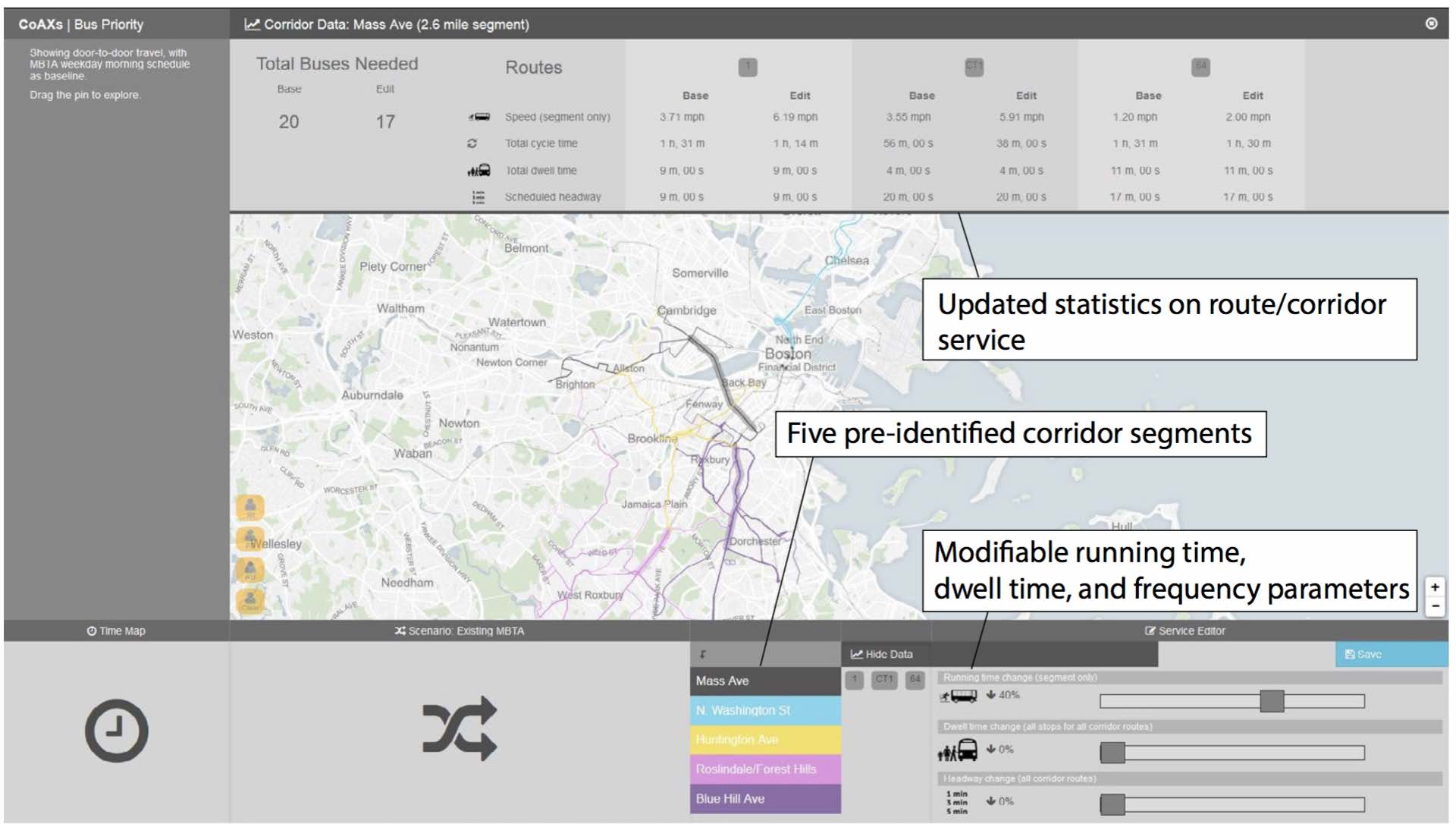Select the N. Washington St corridor

pos(765,710)
